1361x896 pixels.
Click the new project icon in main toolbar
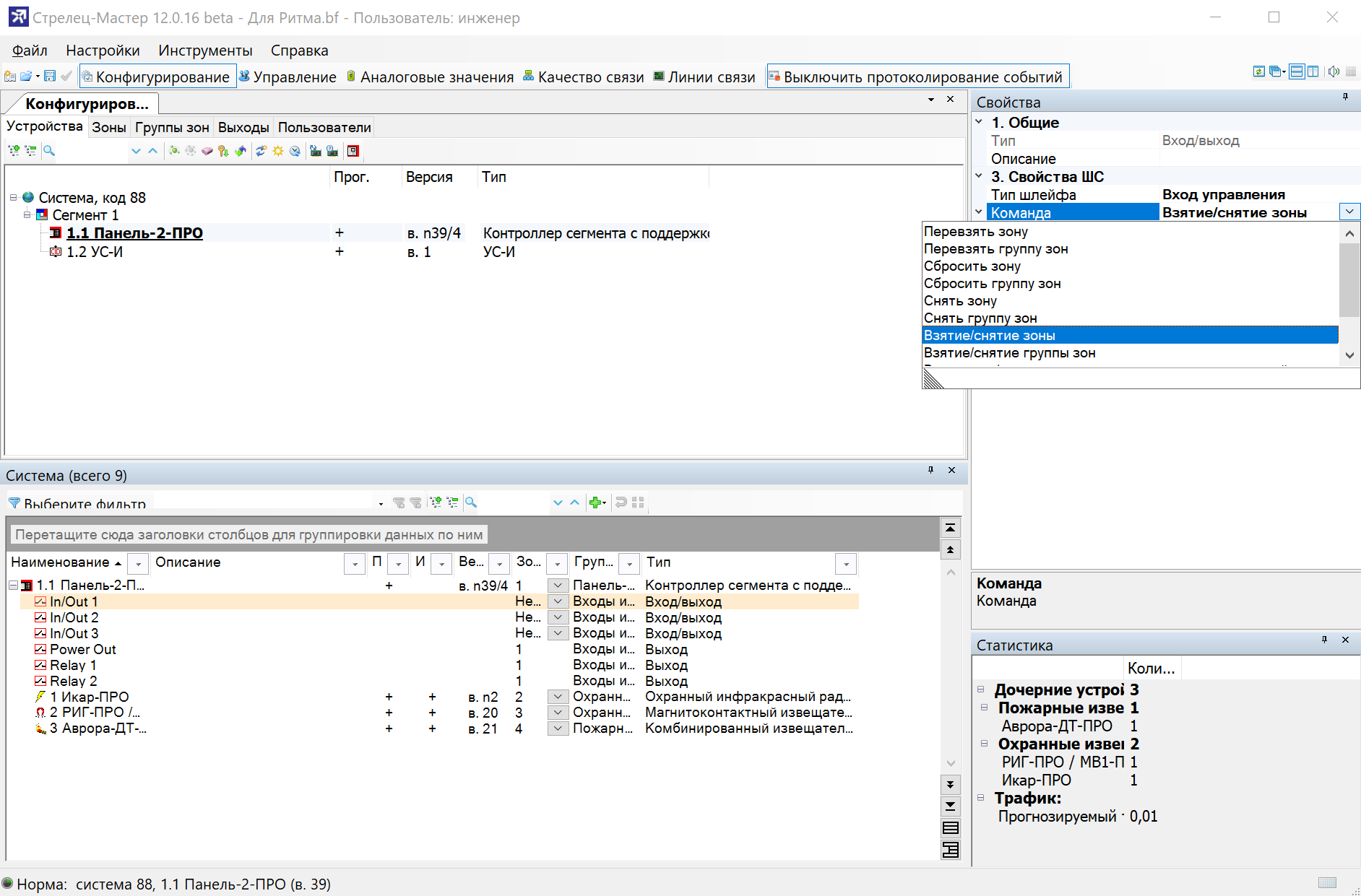click(x=10, y=77)
